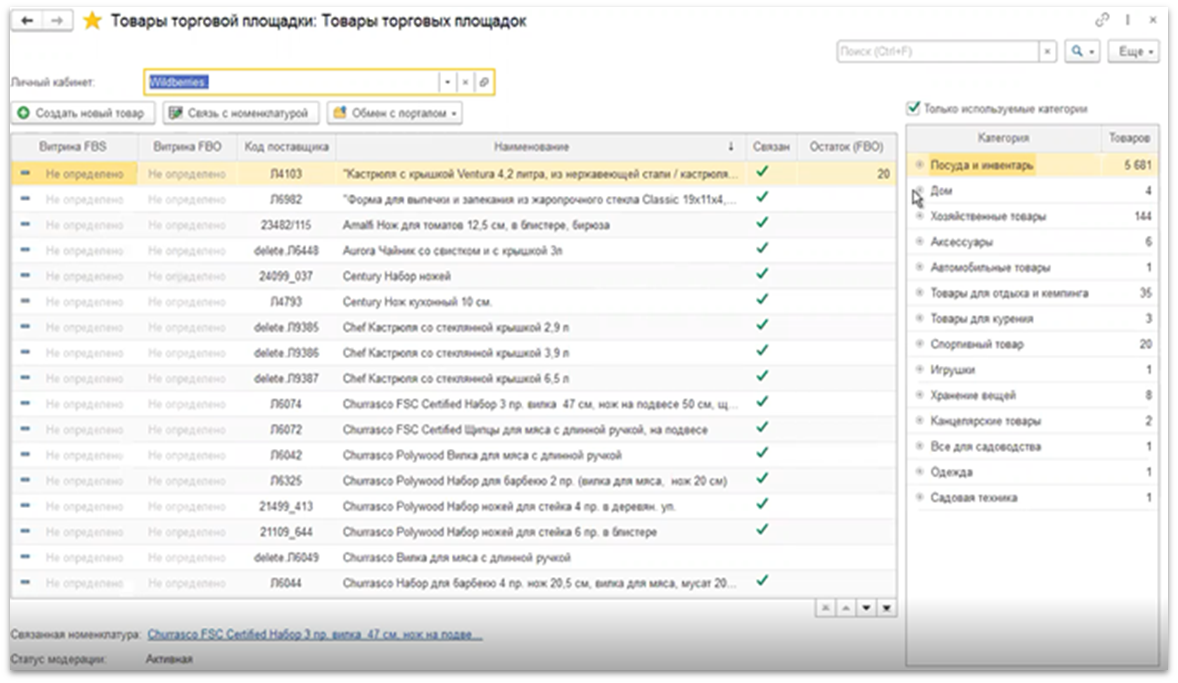
Task: Expand the Спортивный товар category
Action: coord(919,344)
